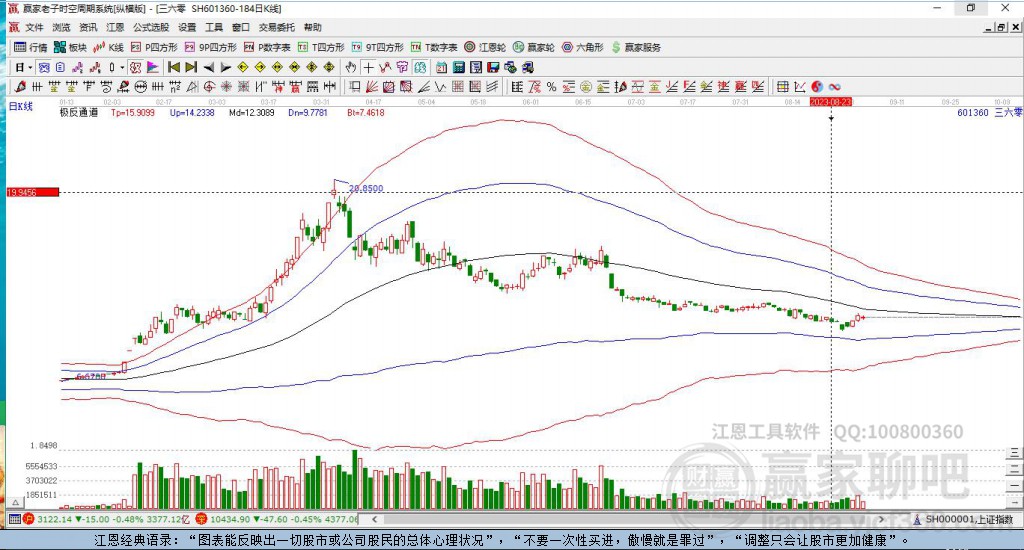Click the 2023-08-23 date marker on timeline
The image size is (1024, 550).
click(x=831, y=102)
